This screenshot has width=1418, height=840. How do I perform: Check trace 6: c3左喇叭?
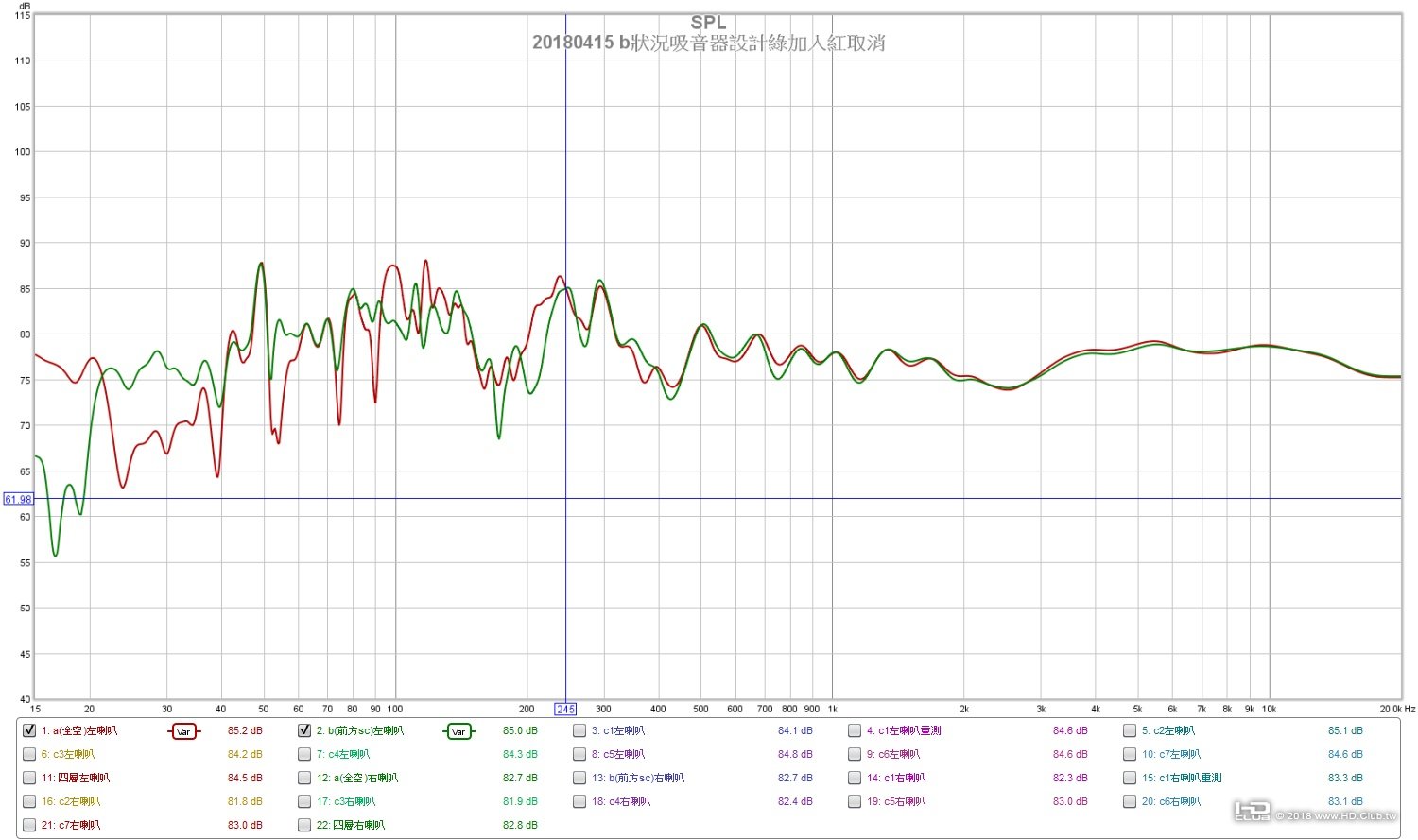coord(29,754)
